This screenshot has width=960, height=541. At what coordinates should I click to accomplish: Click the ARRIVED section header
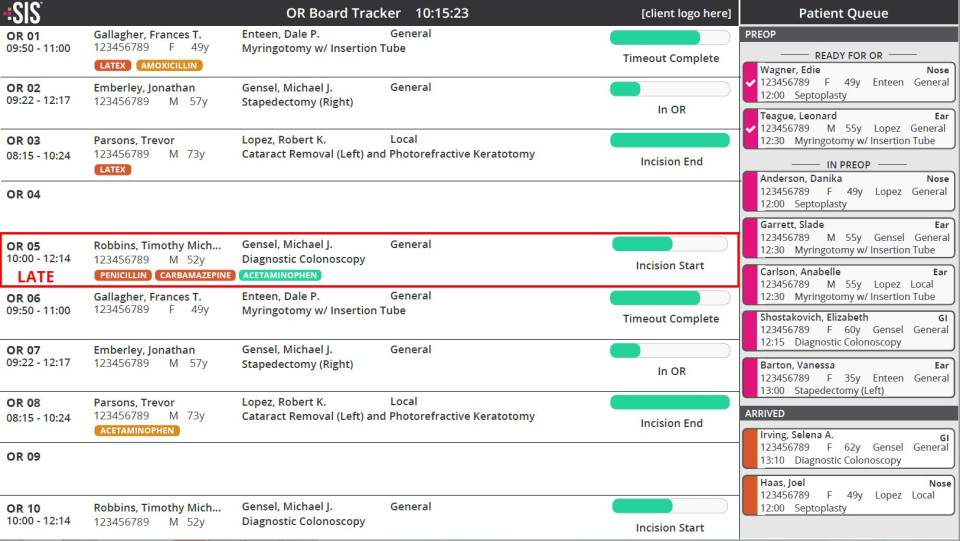[849, 414]
